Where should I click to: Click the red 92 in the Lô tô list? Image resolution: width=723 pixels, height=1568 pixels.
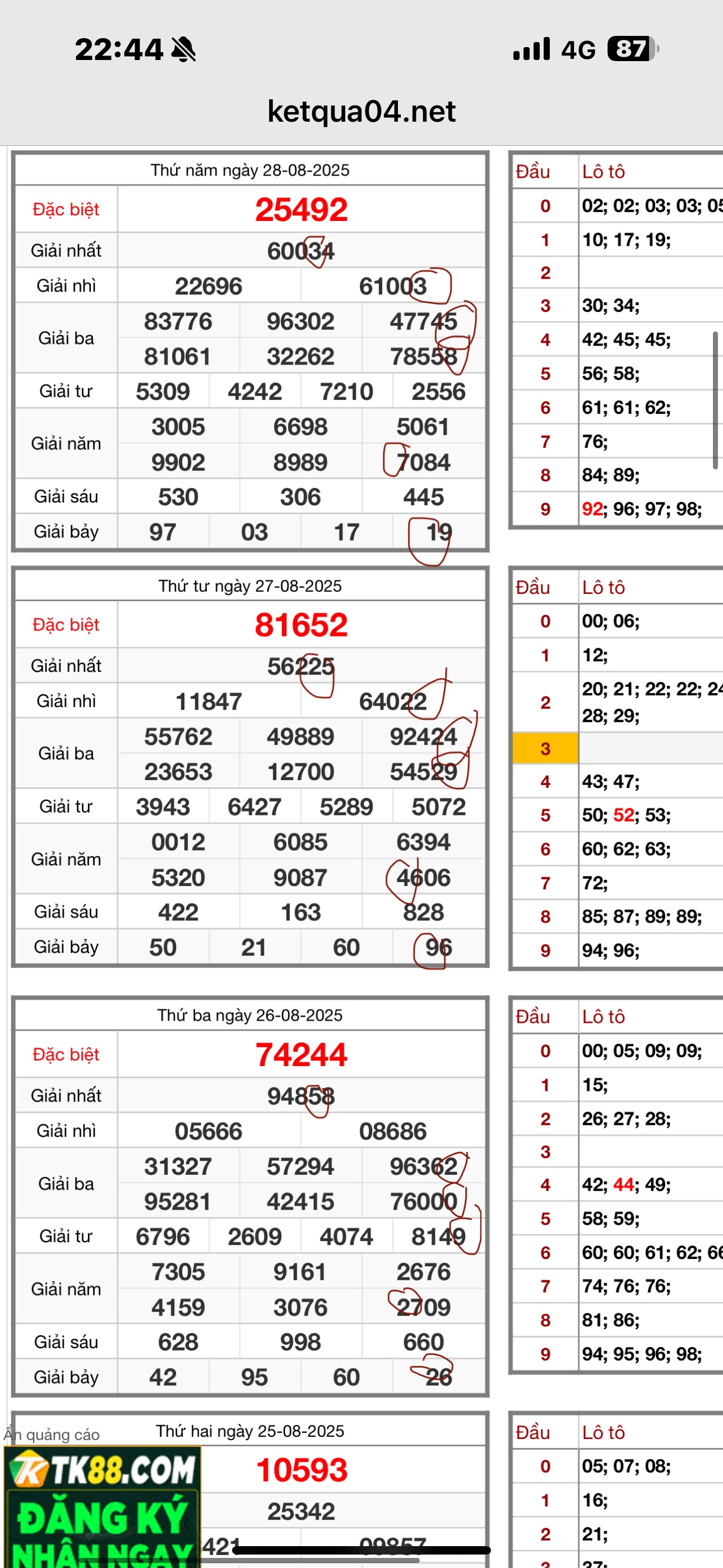tap(592, 509)
